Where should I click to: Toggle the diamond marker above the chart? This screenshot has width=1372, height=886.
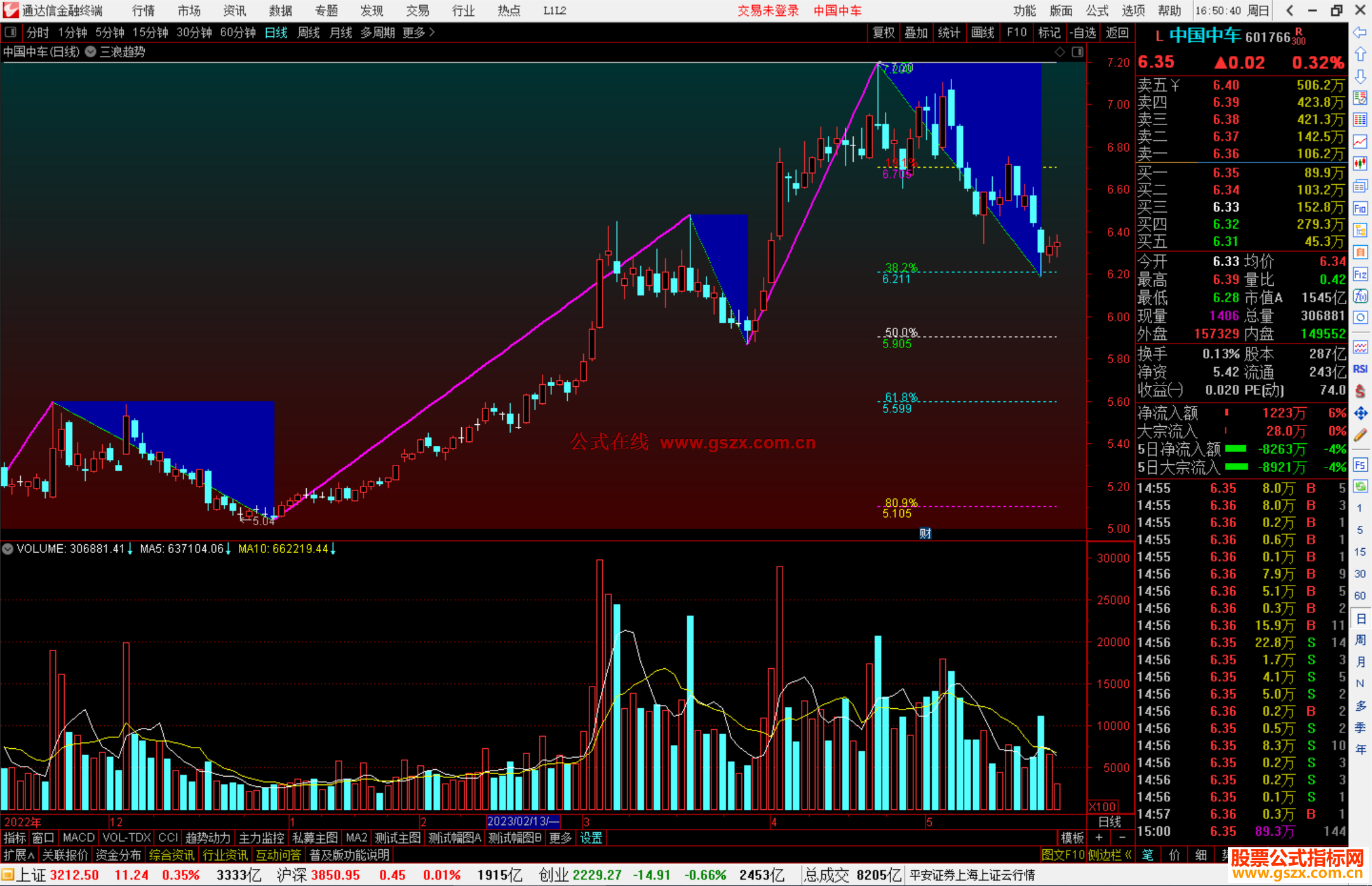tap(1059, 52)
